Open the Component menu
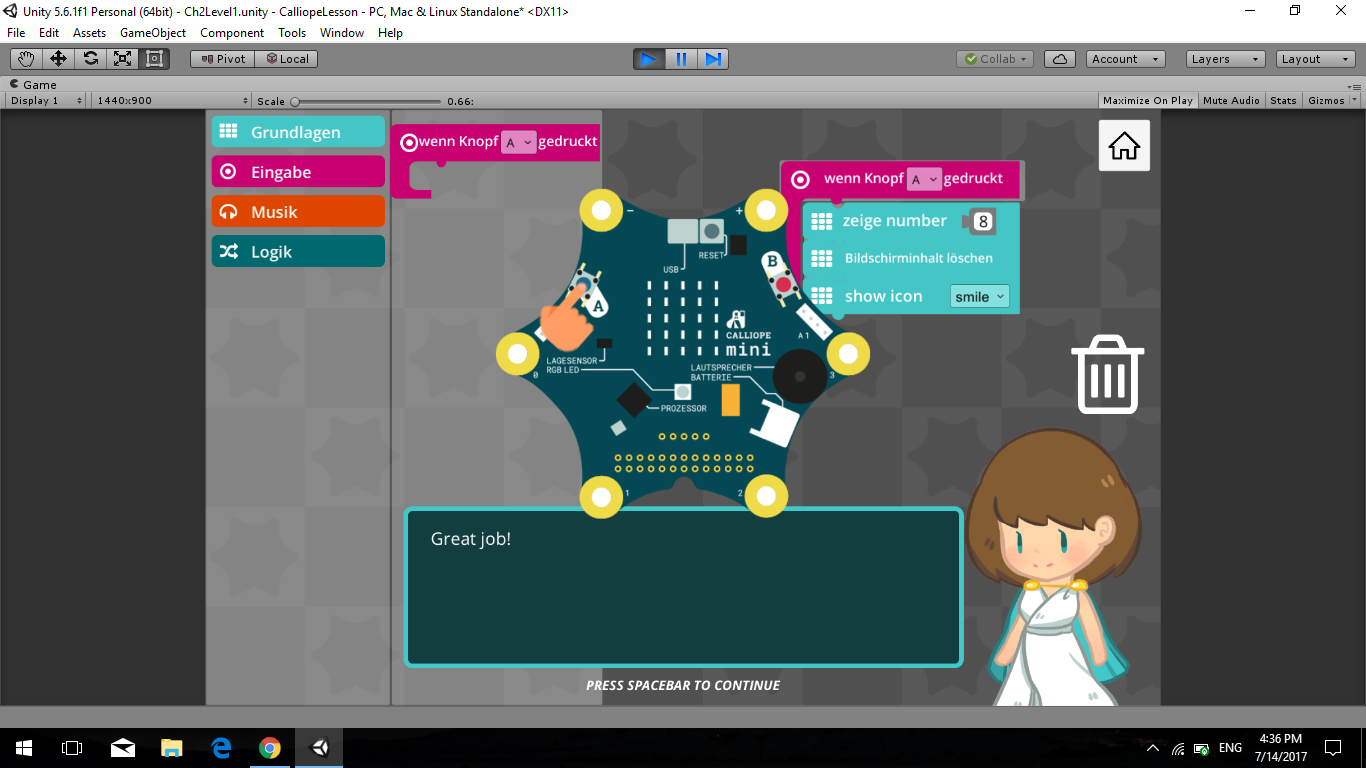1366x768 pixels. click(232, 33)
